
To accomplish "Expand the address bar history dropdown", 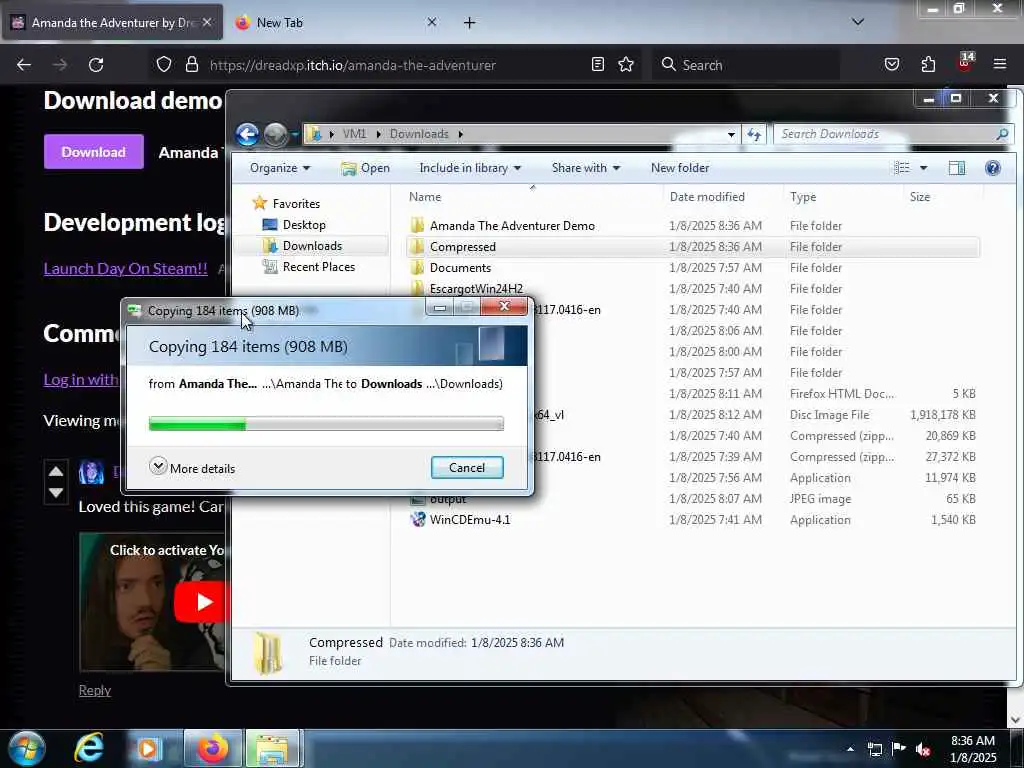I will (731, 135).
